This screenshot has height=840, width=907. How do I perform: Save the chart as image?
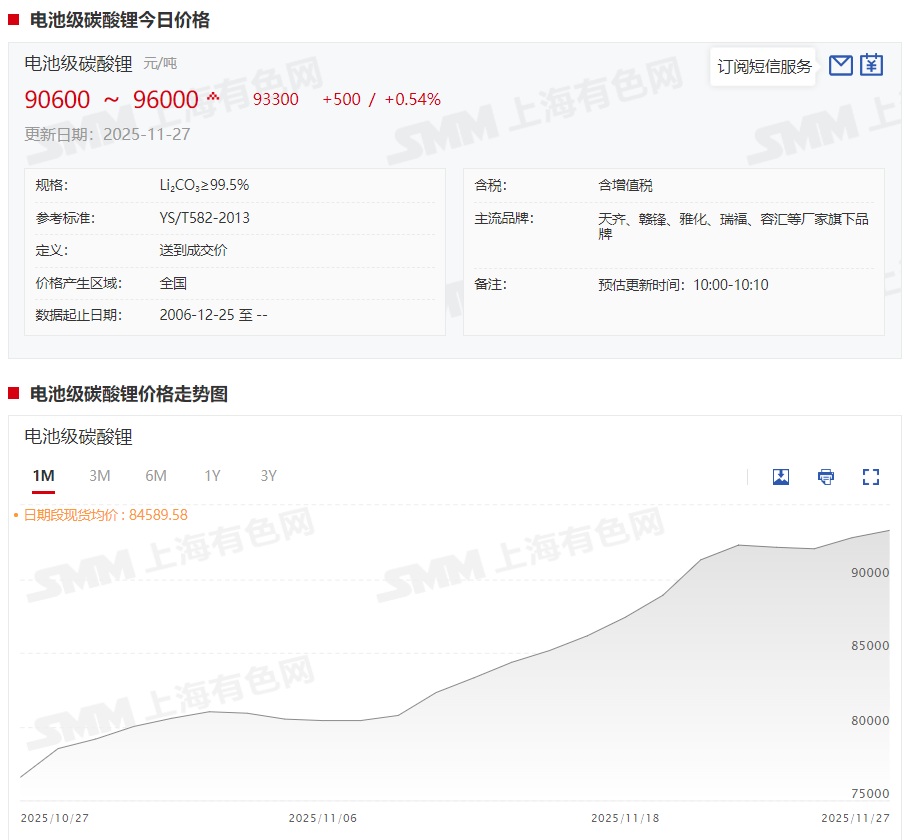click(781, 477)
